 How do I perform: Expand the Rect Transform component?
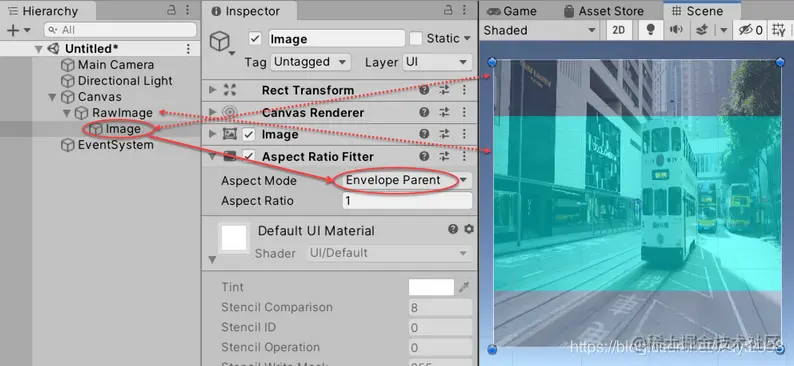pyautogui.click(x=213, y=90)
